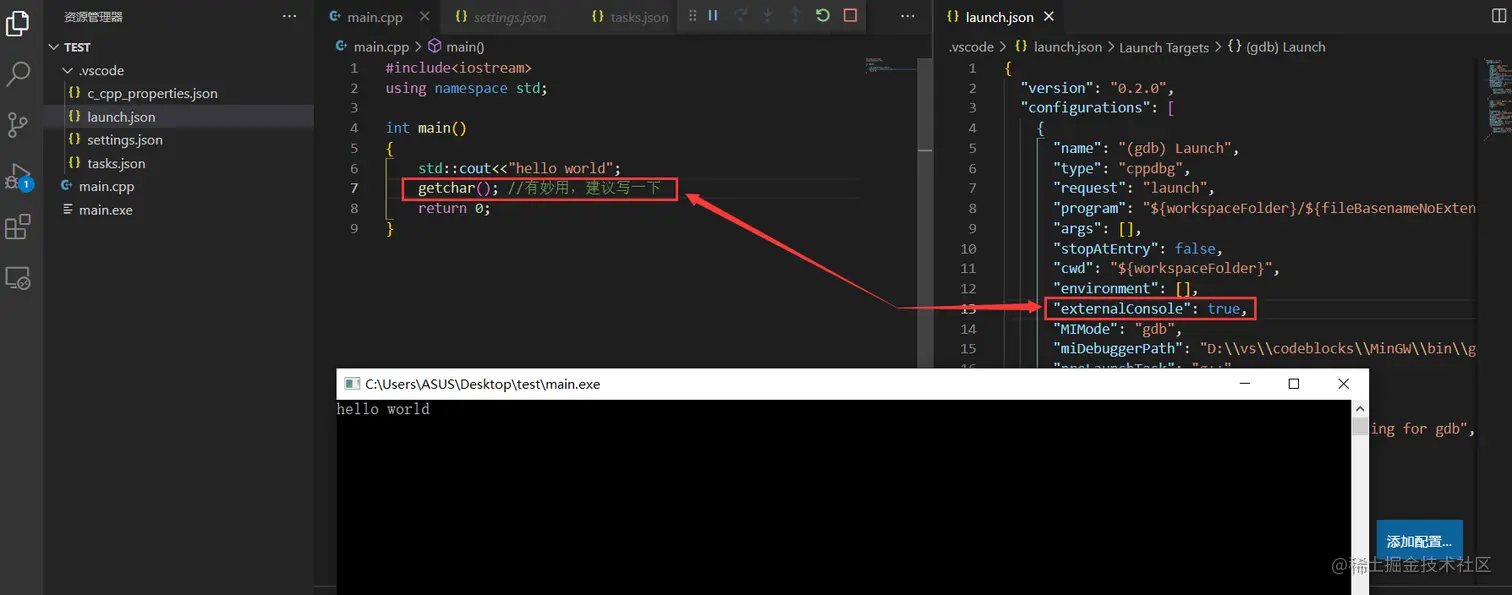The height and width of the screenshot is (595, 1512).
Task: Stop the debugger using the red square
Action: click(x=848, y=16)
